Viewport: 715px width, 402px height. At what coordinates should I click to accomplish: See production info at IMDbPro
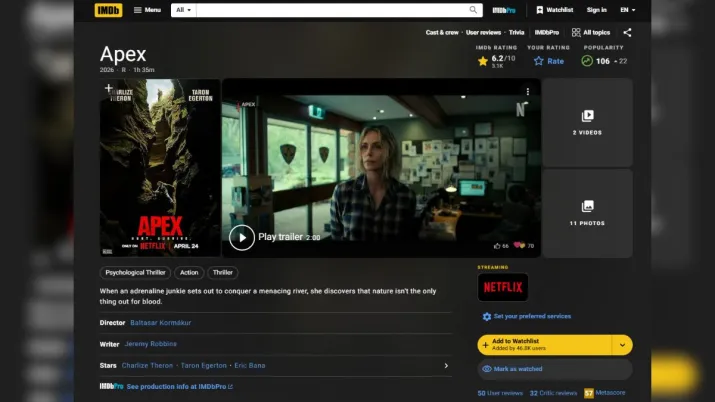click(x=180, y=387)
